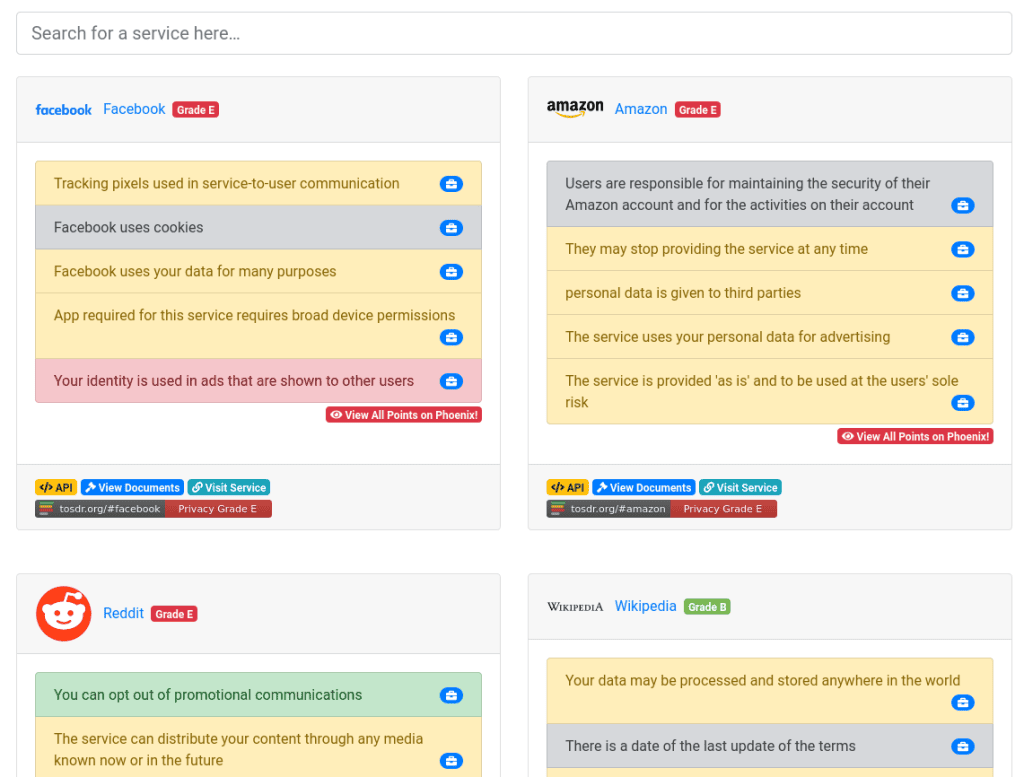Select 'Your data may be processed and stored anywhere'

(763, 680)
